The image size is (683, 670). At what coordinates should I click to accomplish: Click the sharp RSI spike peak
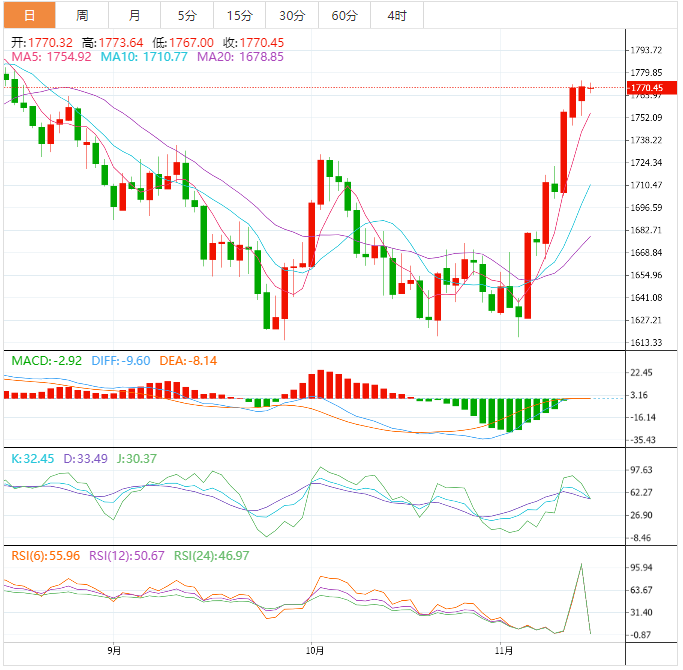(x=581, y=565)
